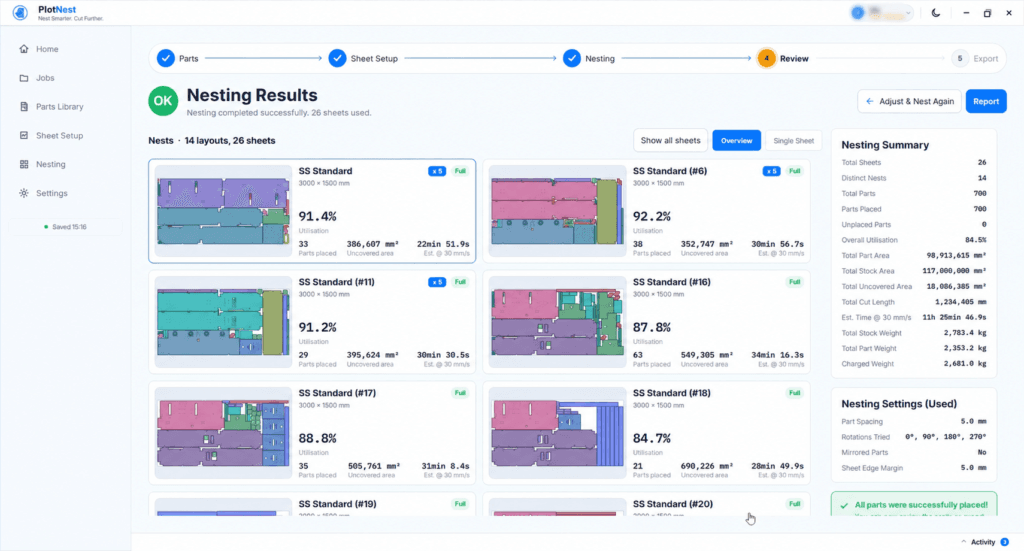
Task: Open SS Standard (#6) layout thumbnail
Action: [557, 211]
